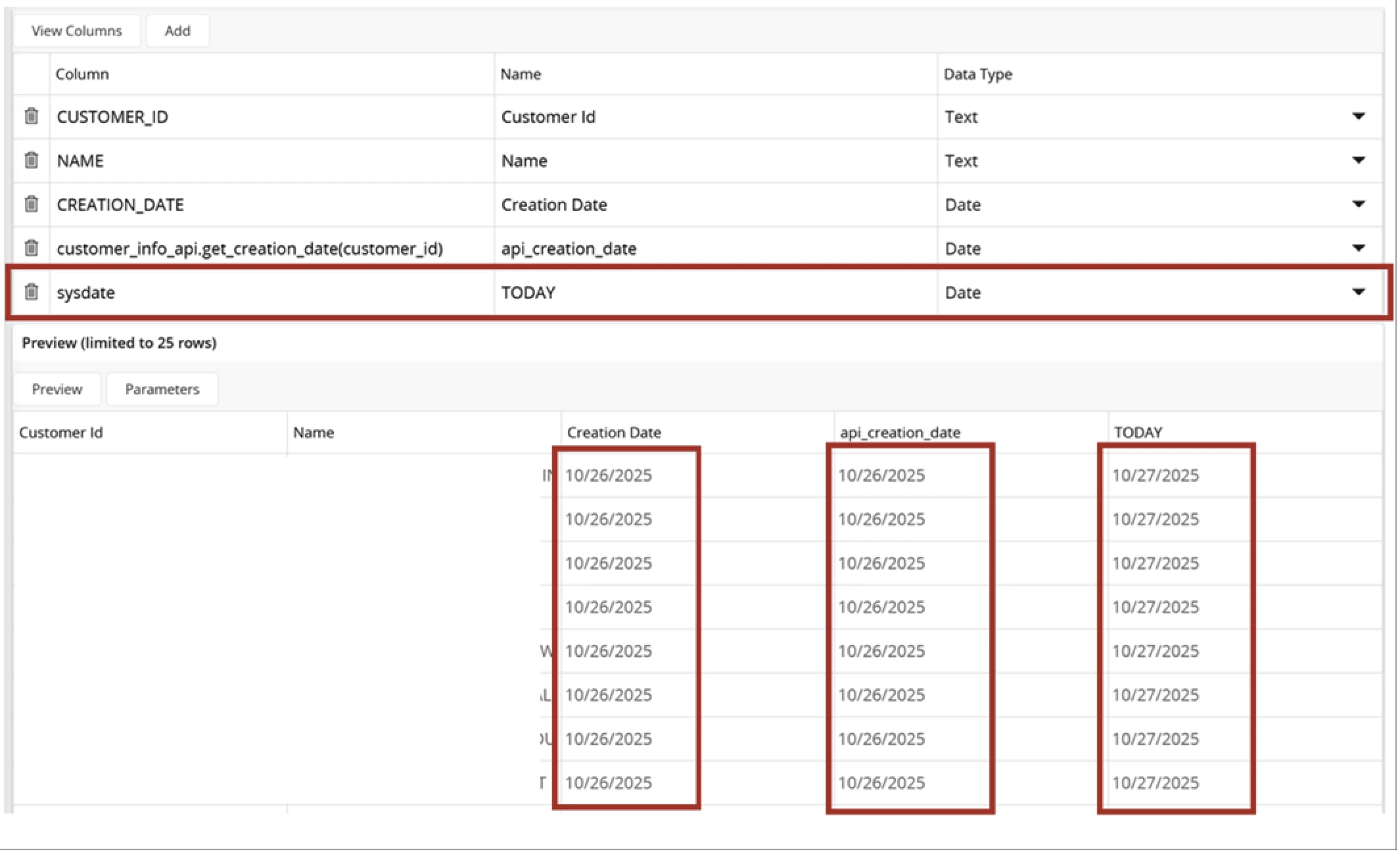1400x856 pixels.
Task: Click the trash icon beside sysdate
Action: click(x=31, y=292)
